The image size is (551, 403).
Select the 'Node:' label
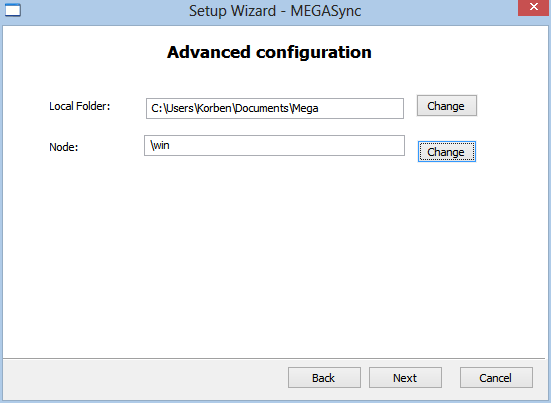point(64,147)
